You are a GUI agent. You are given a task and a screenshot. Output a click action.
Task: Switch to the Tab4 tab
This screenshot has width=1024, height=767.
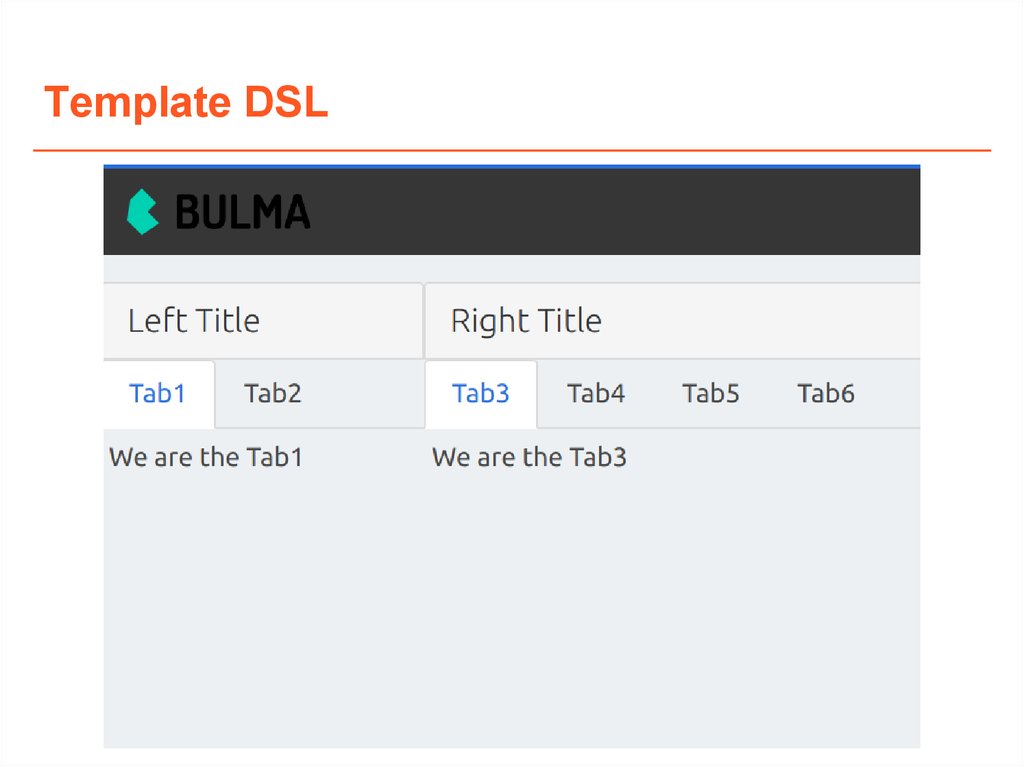click(596, 394)
